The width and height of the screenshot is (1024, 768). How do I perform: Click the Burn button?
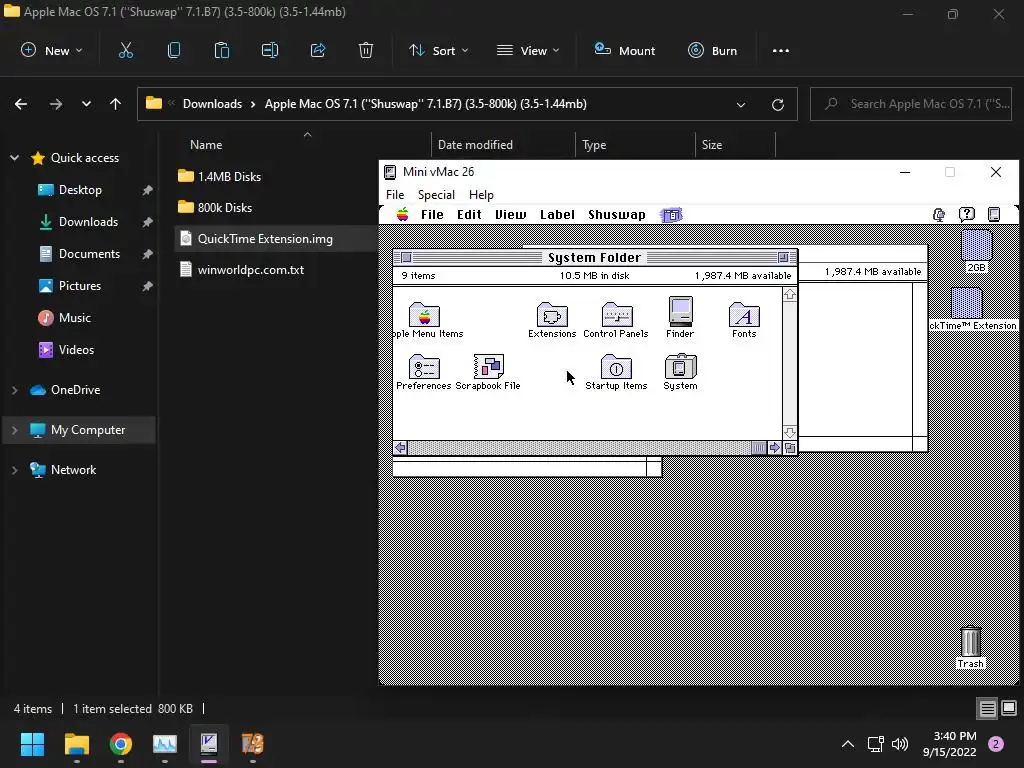coord(712,50)
